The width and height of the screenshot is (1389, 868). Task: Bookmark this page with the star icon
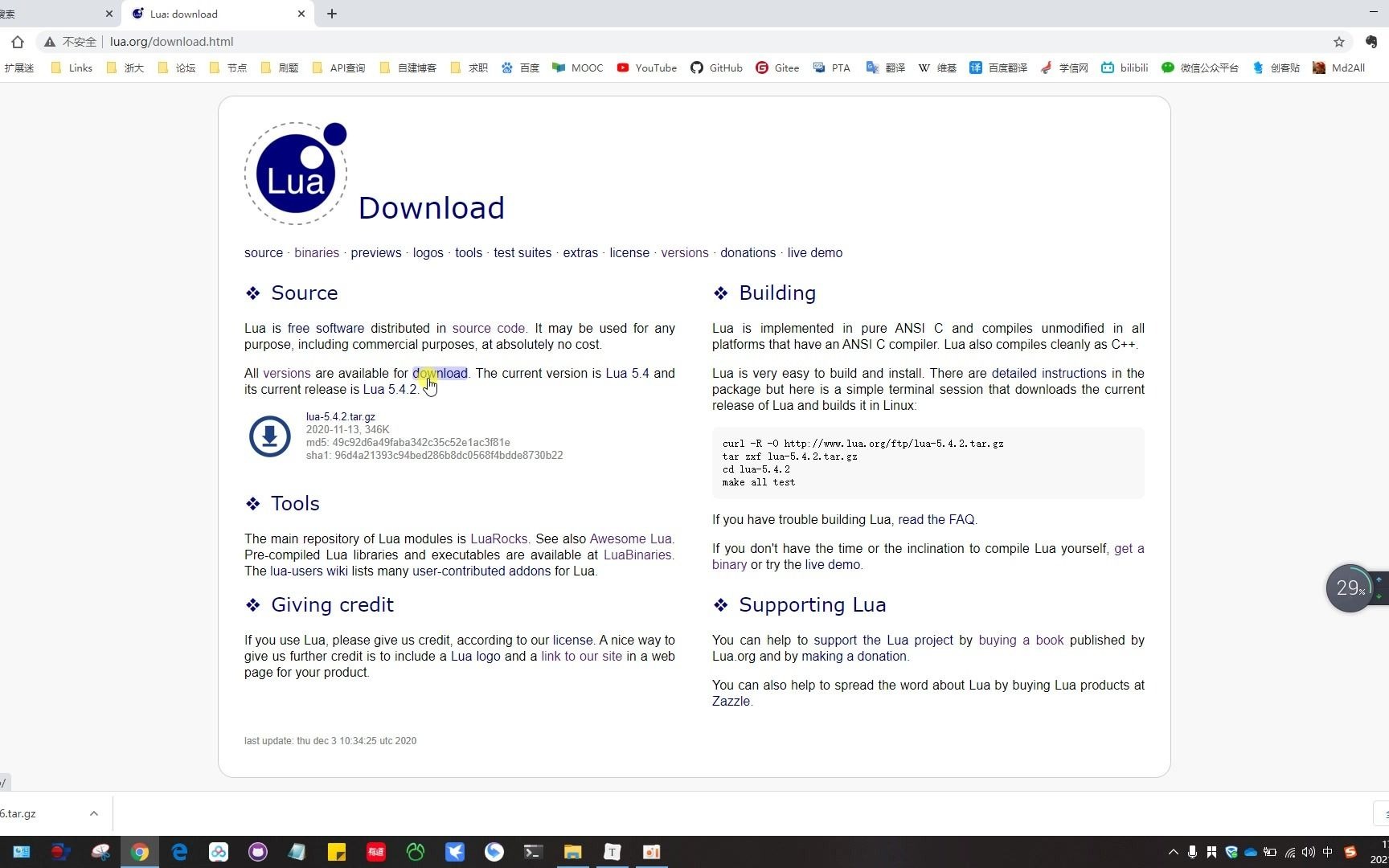[x=1339, y=42]
